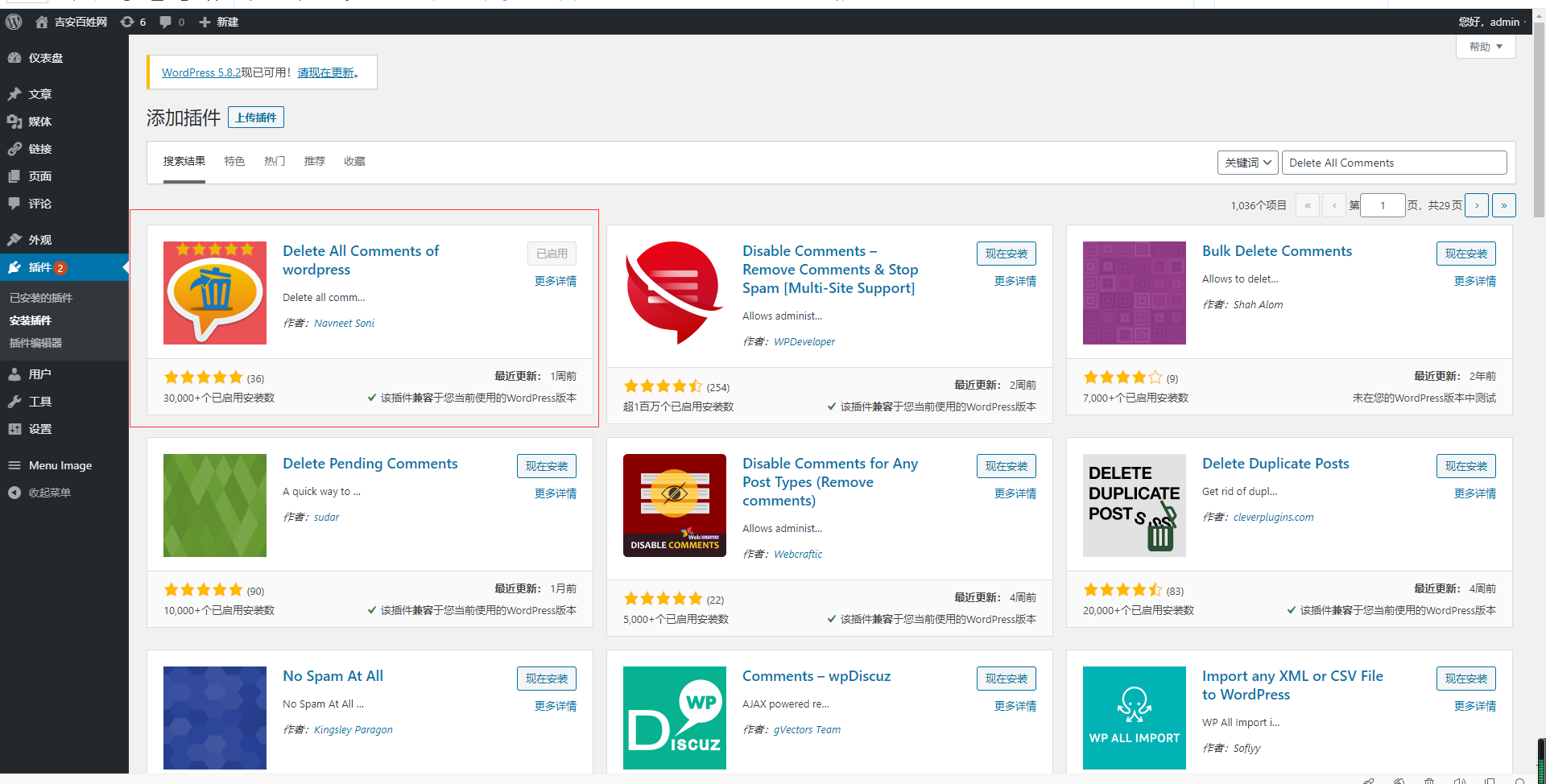Open 已安装的插件 submenu item
The height and width of the screenshot is (784, 1546).
click(41, 298)
